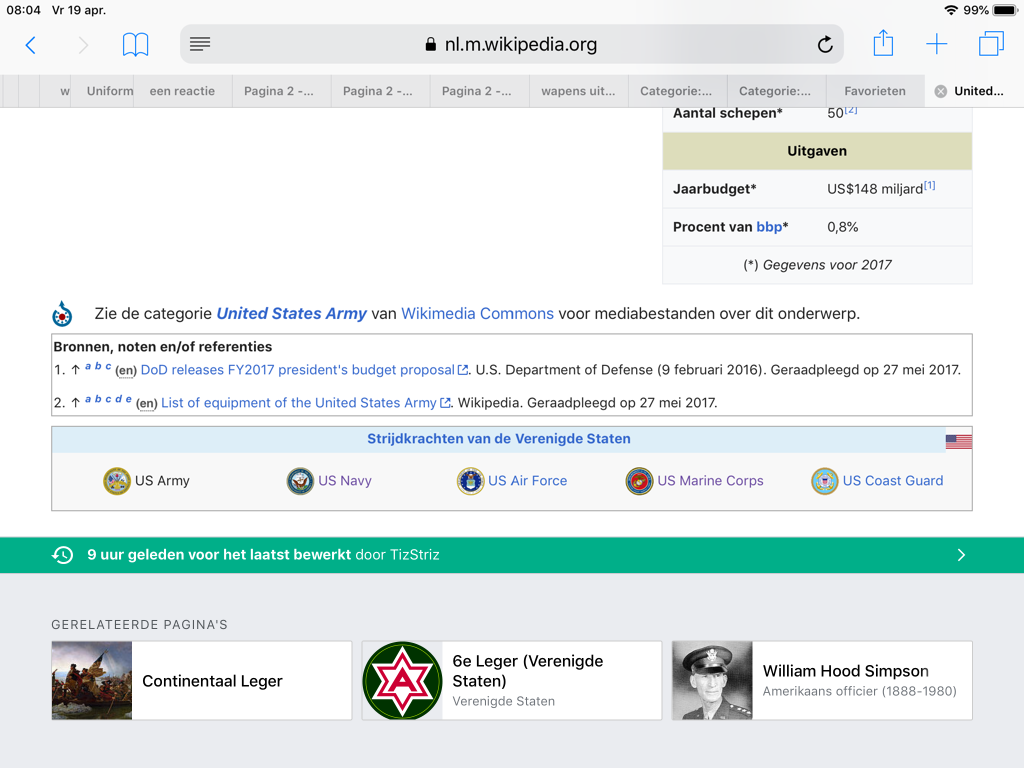Tap the nl.m.wikipedia.org address field
1024x768 pixels.
point(510,45)
